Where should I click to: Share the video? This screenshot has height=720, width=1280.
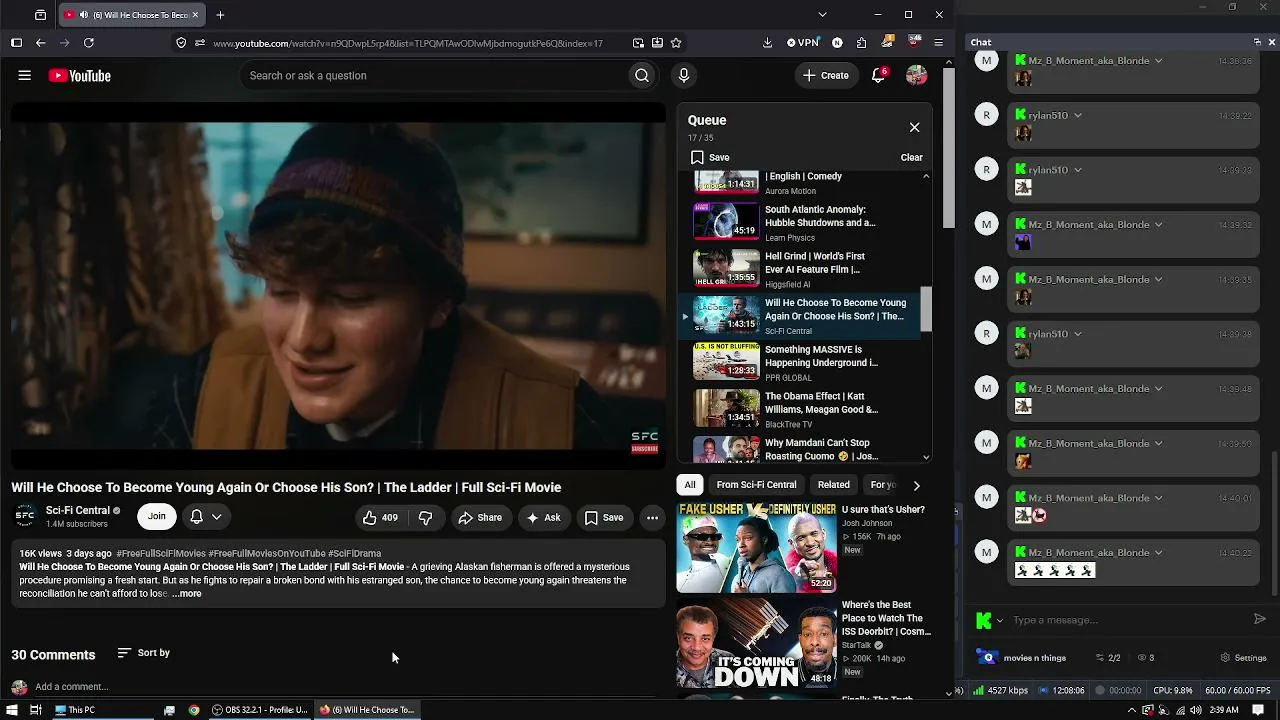480,517
